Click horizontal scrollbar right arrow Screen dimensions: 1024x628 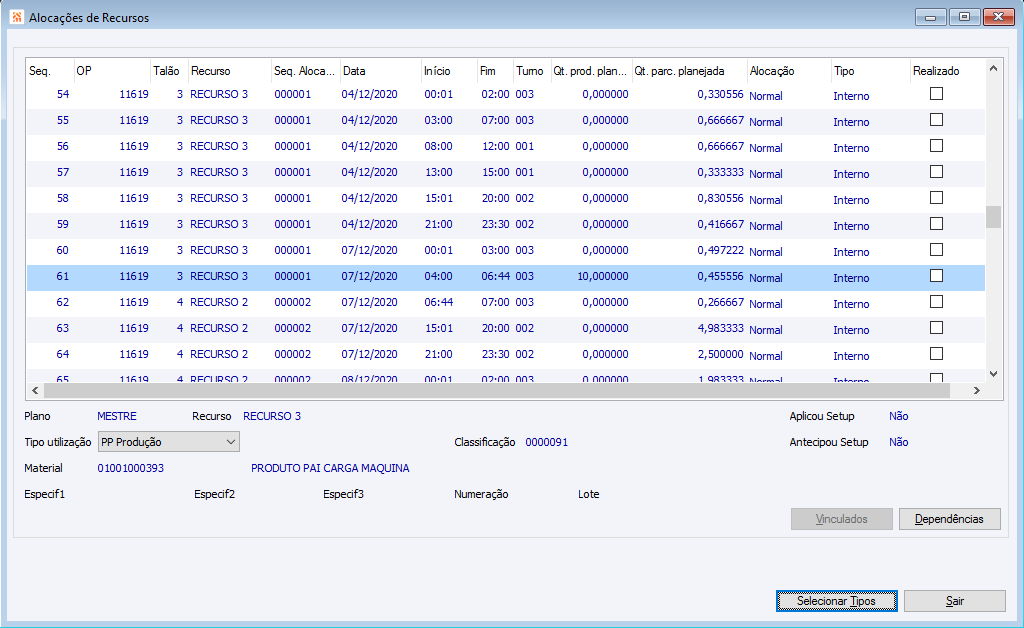976,390
